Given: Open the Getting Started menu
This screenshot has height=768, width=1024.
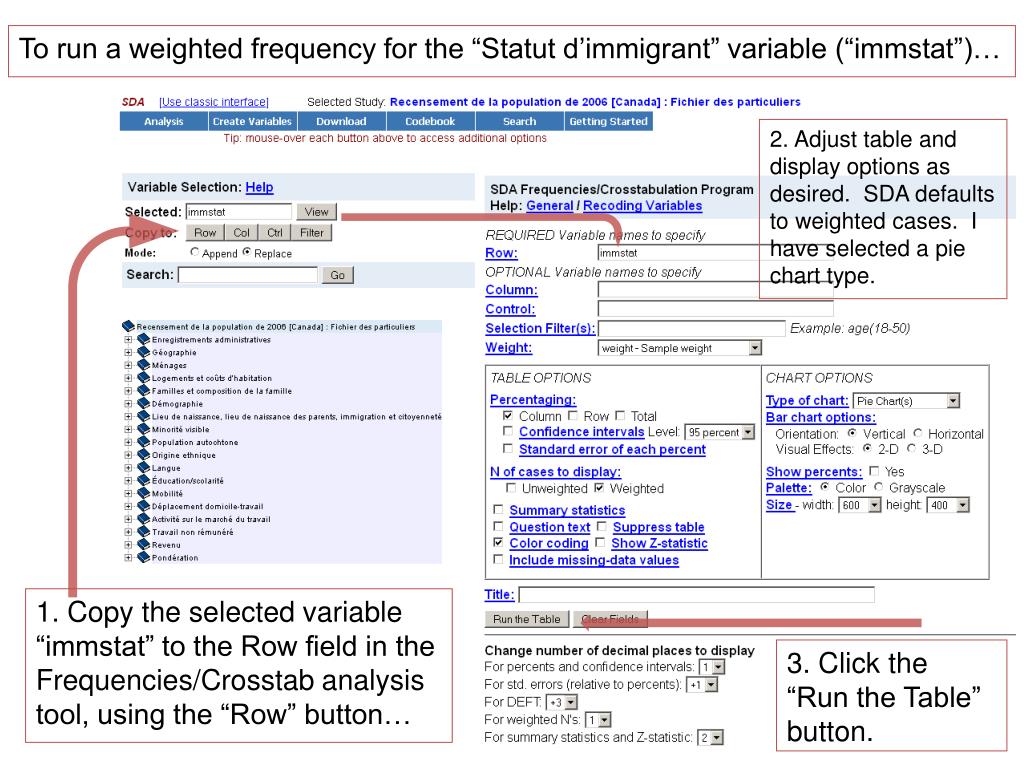Looking at the screenshot, I should [x=609, y=121].
